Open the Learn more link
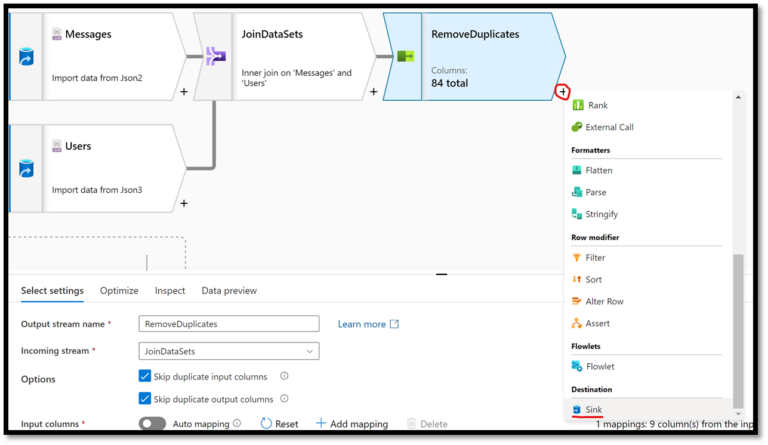Image resolution: width=768 pixels, height=445 pixels. pos(368,324)
